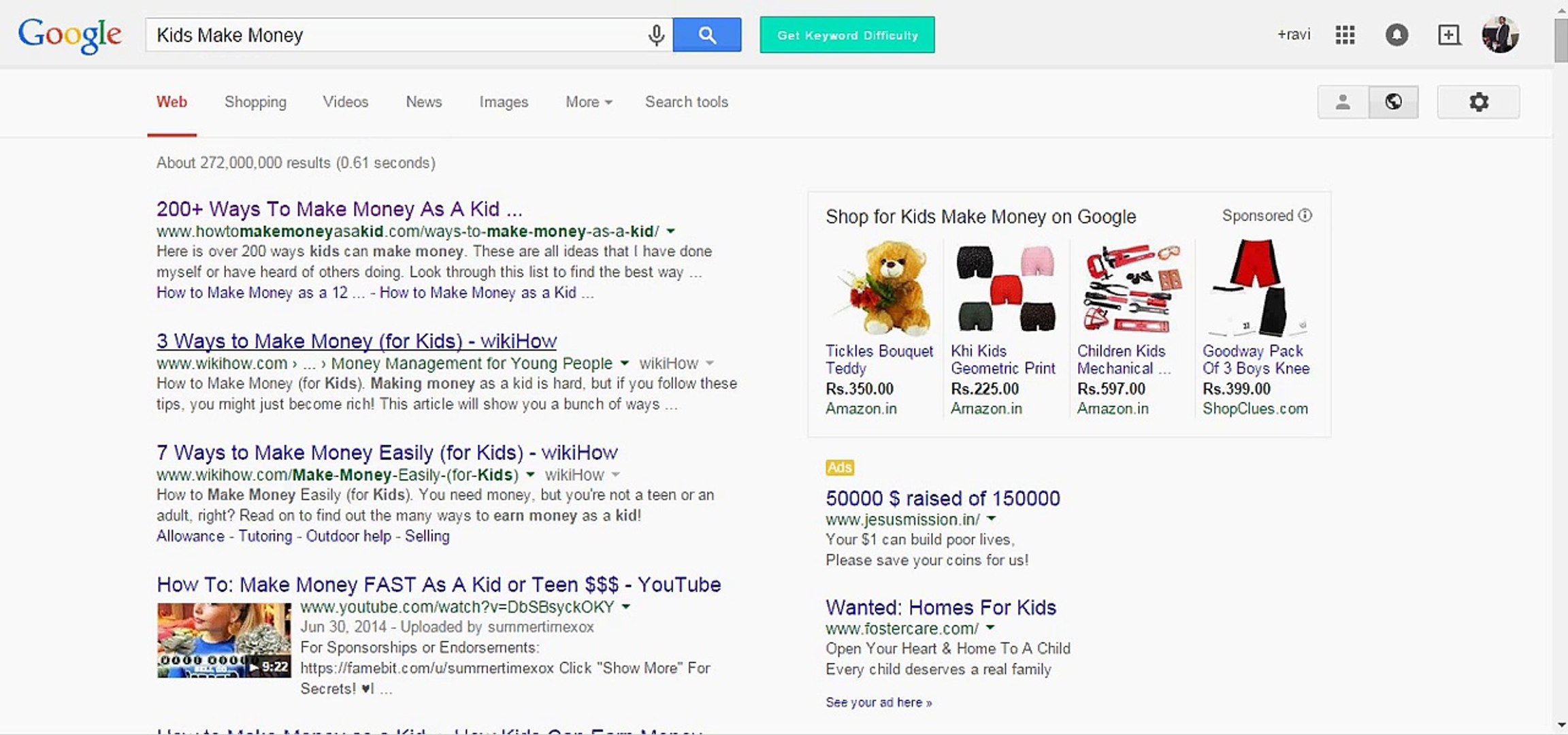The height and width of the screenshot is (735, 1568).
Task: Open the profile avatar picture
Action: [1500, 35]
